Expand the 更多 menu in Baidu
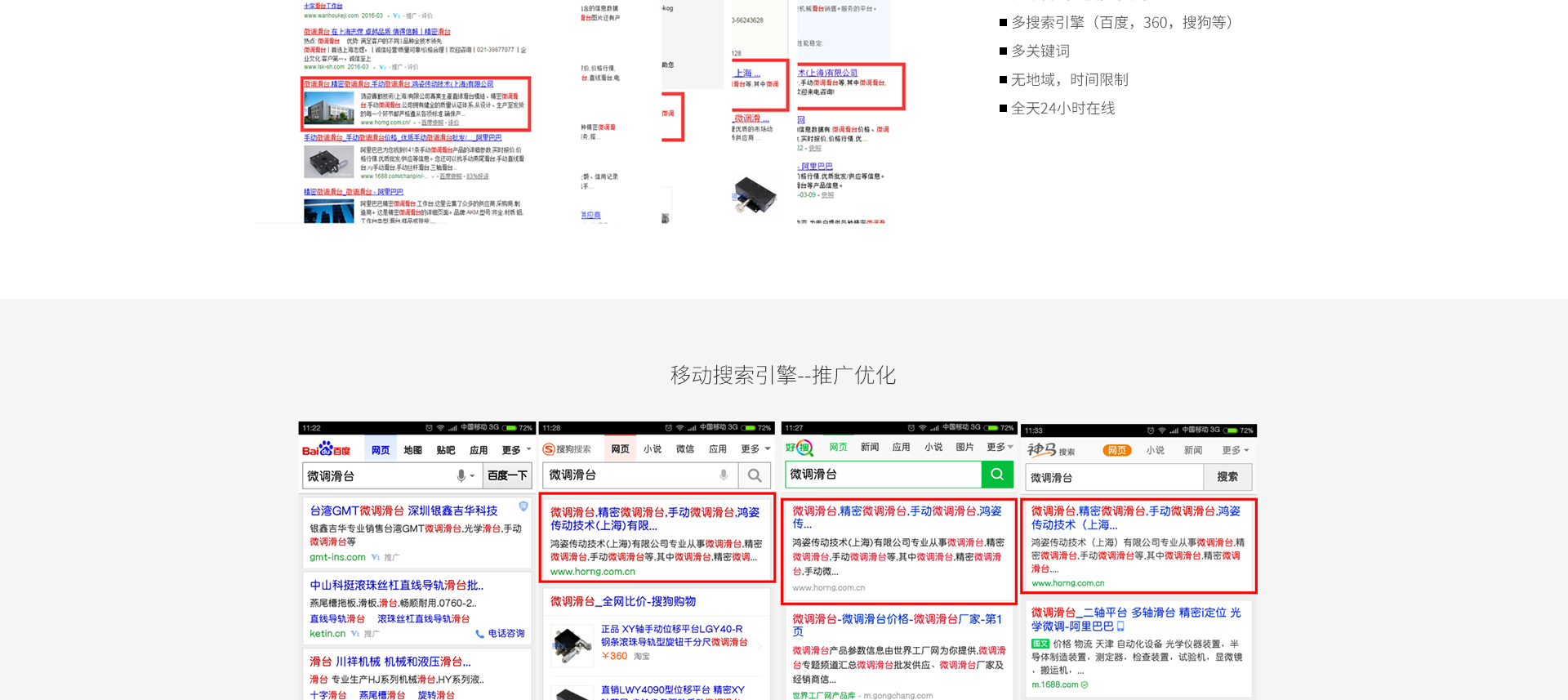Viewport: 1568px width, 700px height. click(516, 450)
